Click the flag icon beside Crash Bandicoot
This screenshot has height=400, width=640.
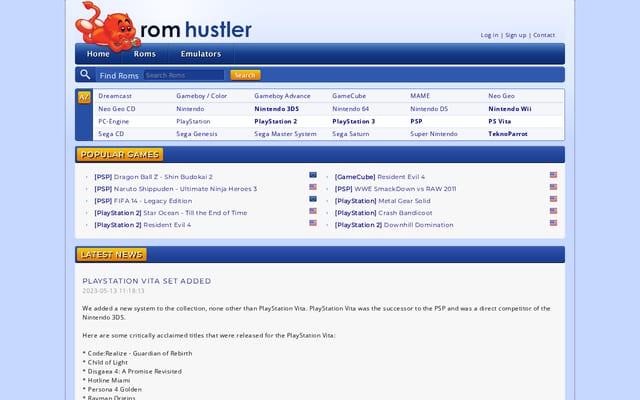[553, 211]
